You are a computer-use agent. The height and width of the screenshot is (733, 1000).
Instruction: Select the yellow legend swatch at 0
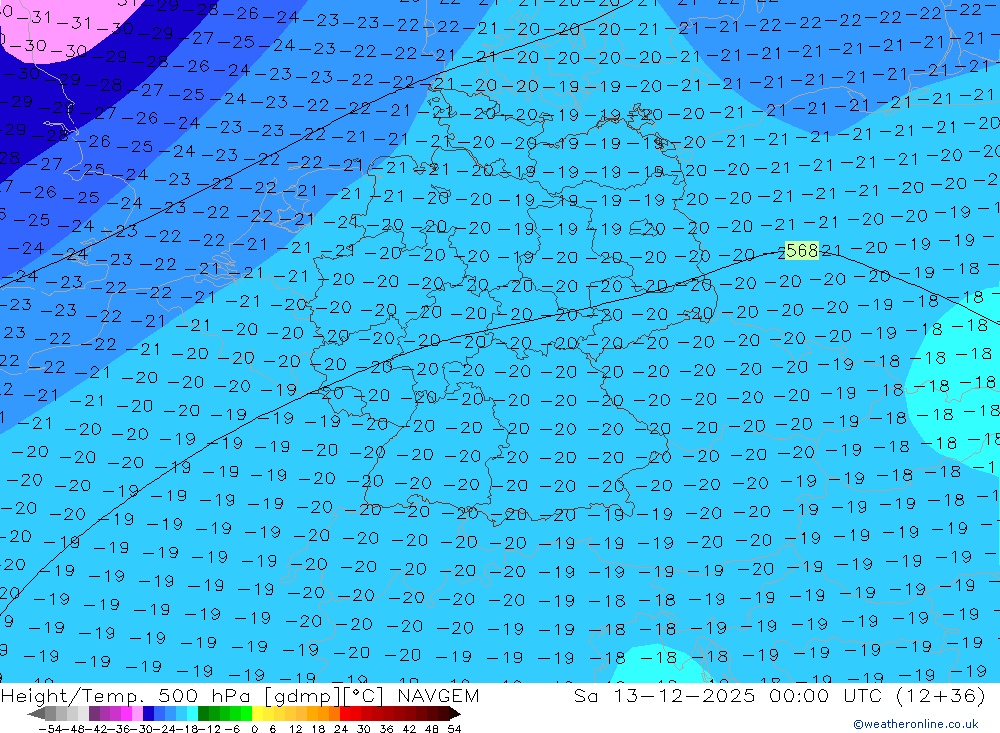257,714
